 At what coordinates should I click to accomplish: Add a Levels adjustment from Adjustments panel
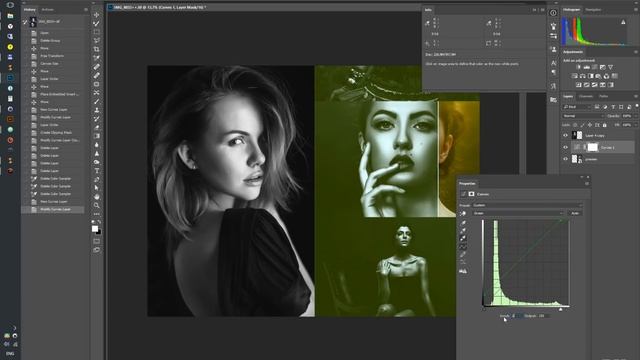point(587,67)
